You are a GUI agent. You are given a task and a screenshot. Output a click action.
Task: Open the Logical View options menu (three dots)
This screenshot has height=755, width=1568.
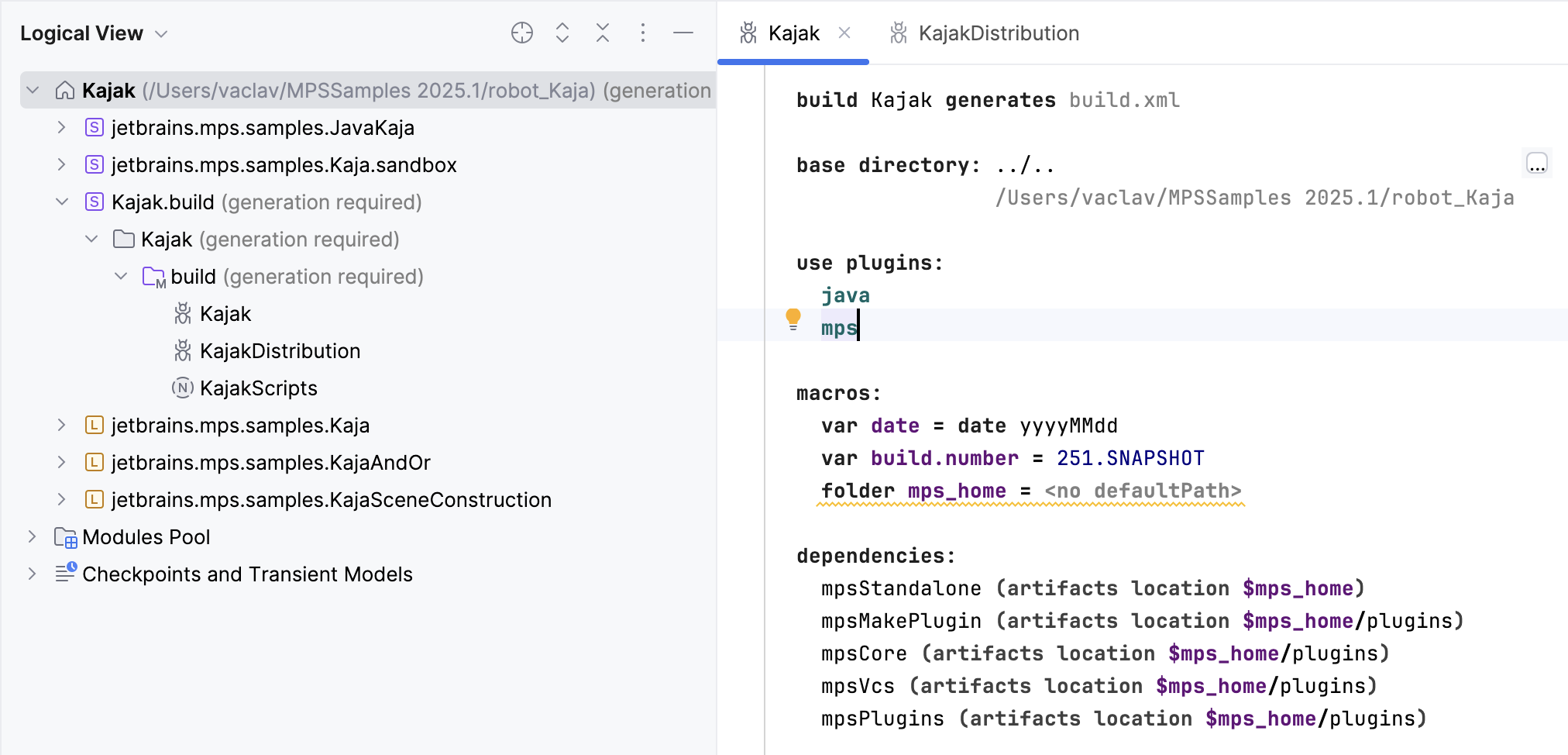642,33
